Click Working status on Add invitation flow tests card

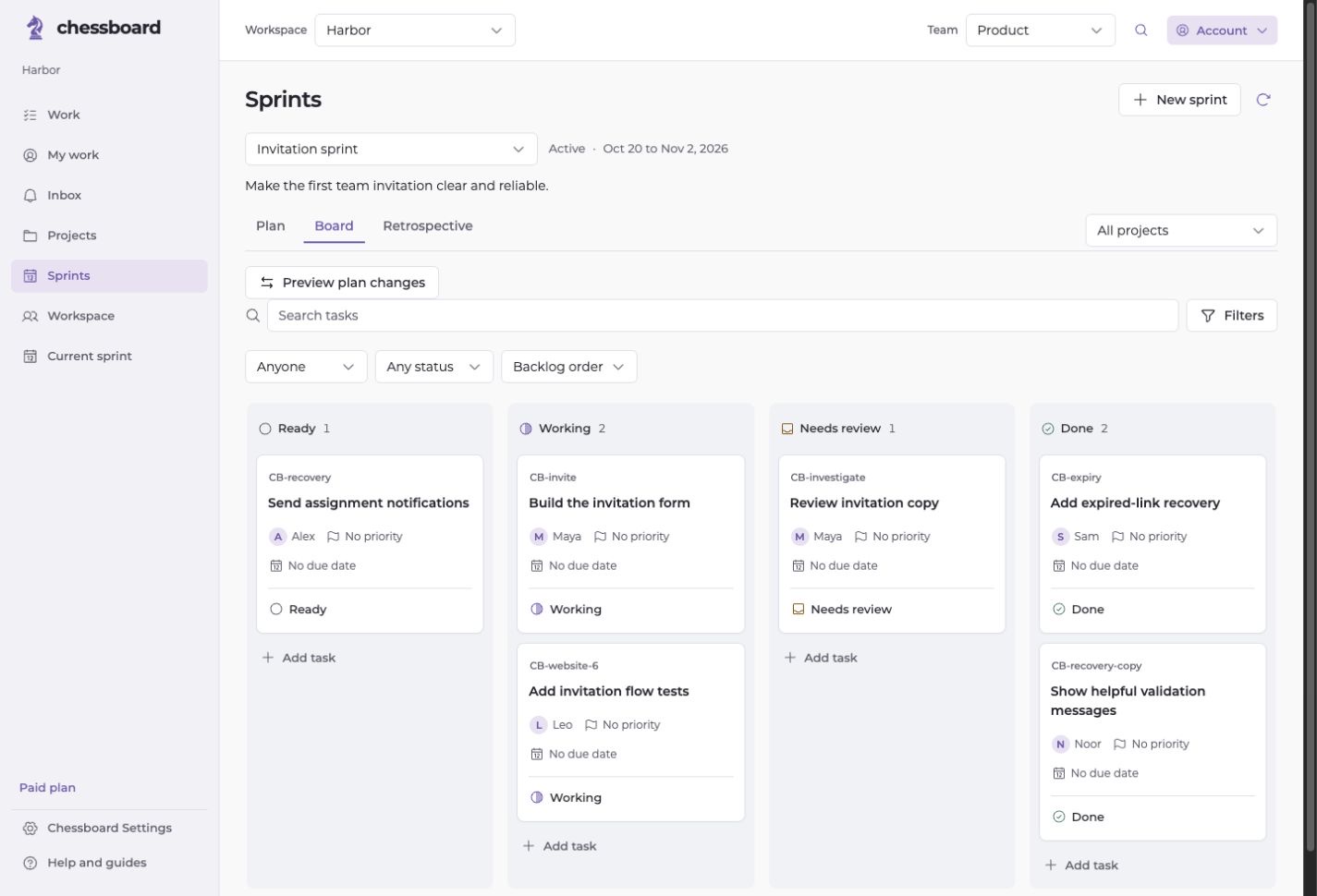click(x=566, y=798)
